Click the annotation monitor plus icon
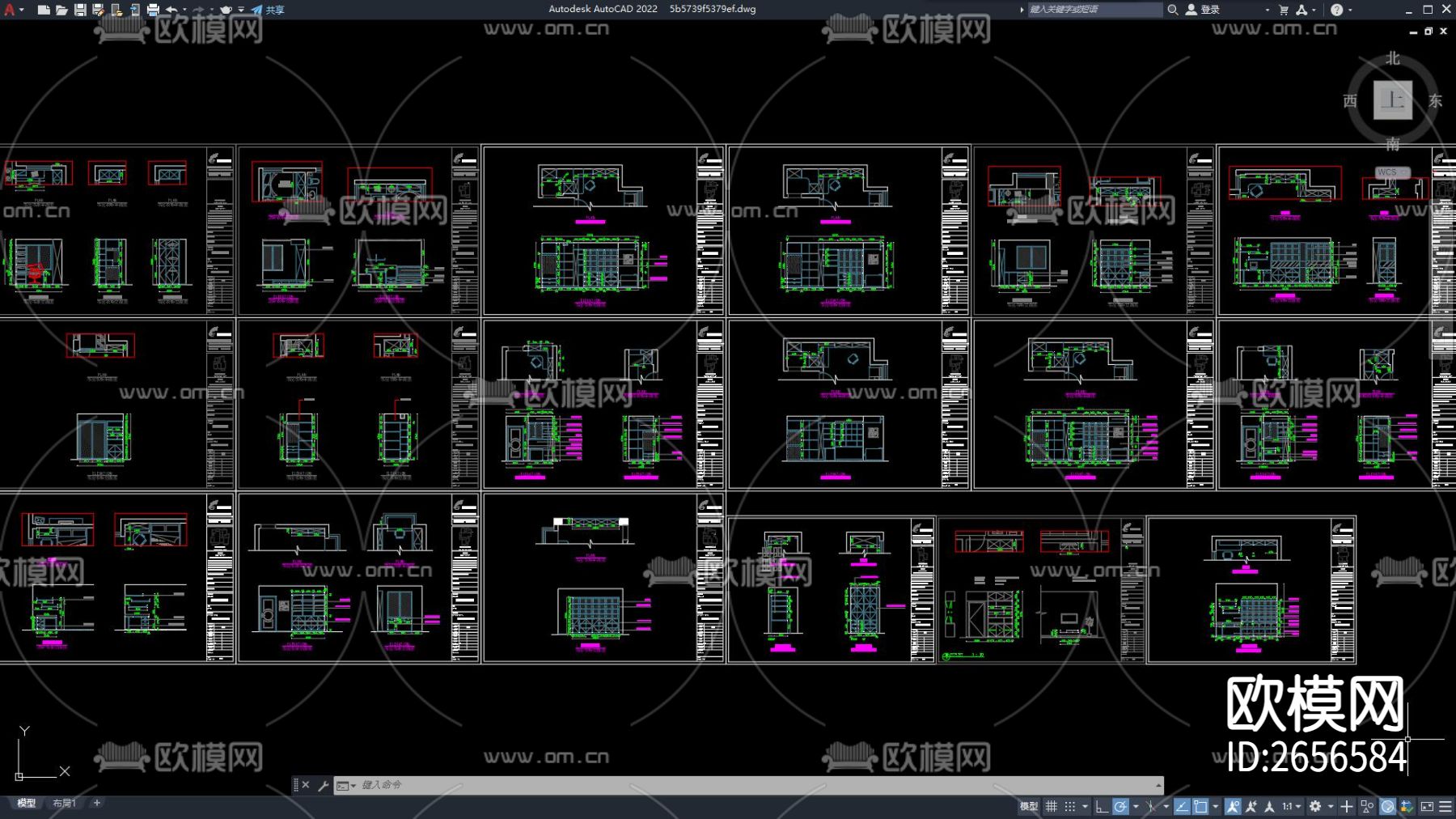This screenshot has width=1456, height=819. click(x=1347, y=806)
